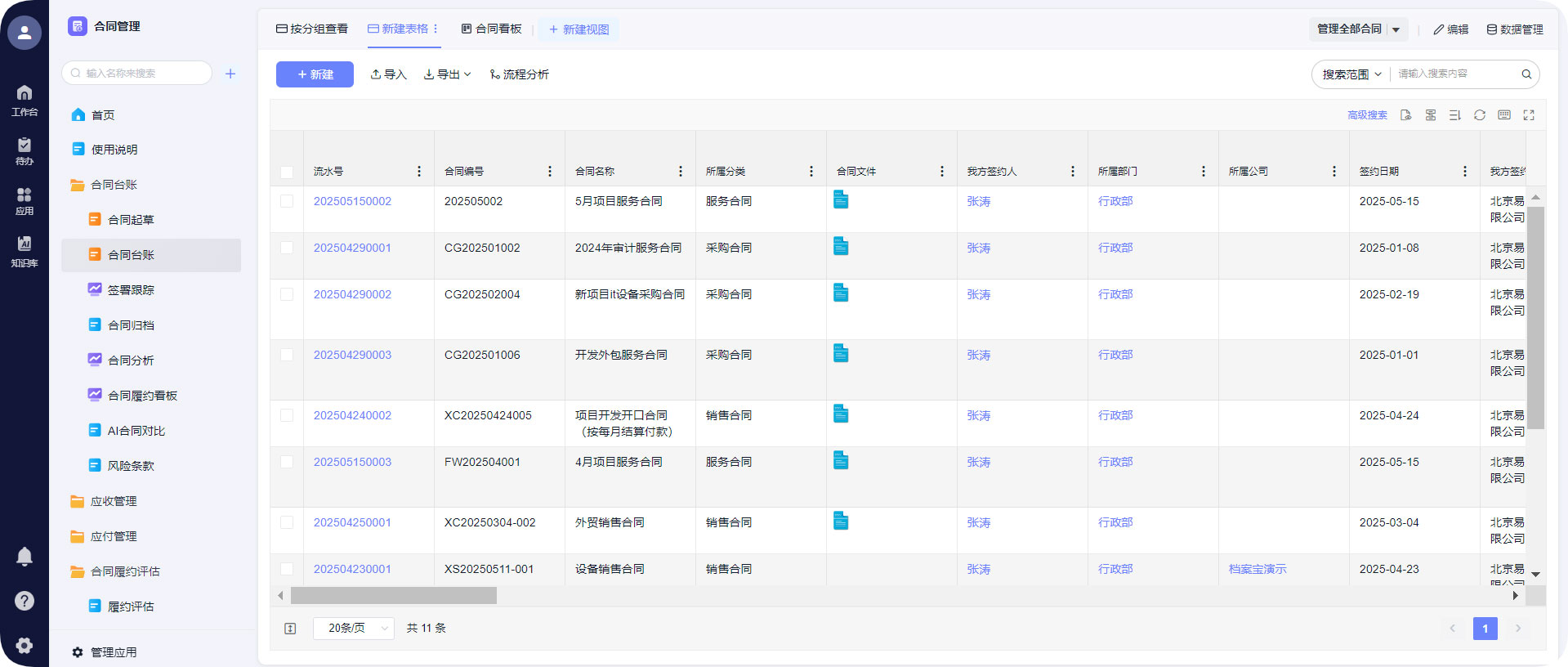Click the blue 新建 button
Screen dimensions: 1568x667
tap(315, 74)
